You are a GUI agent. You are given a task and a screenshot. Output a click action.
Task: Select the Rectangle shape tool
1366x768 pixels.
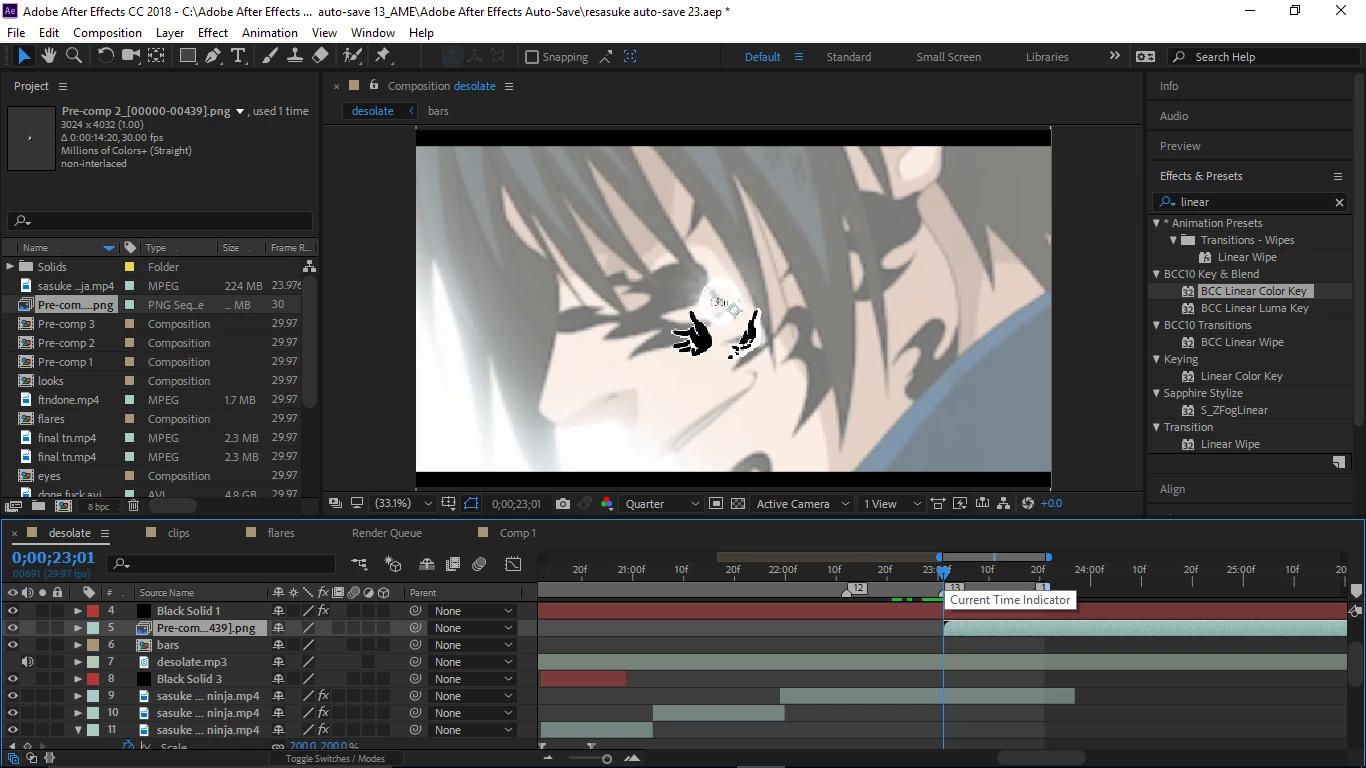187,56
